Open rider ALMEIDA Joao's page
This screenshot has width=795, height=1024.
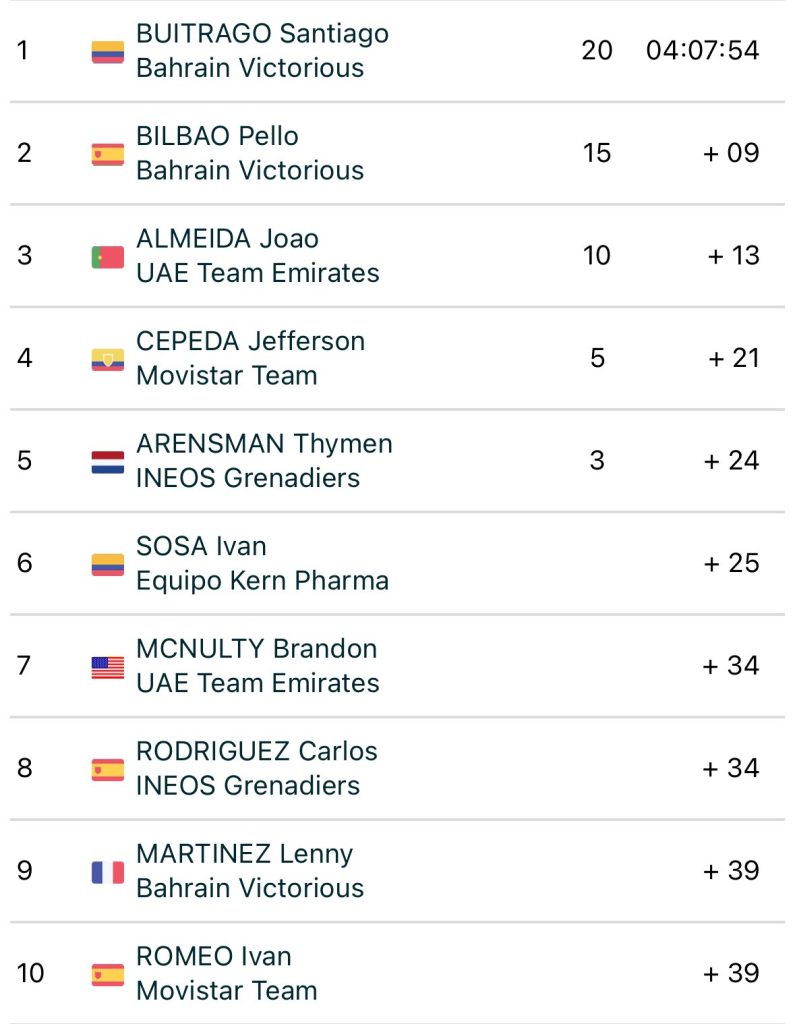click(227, 238)
